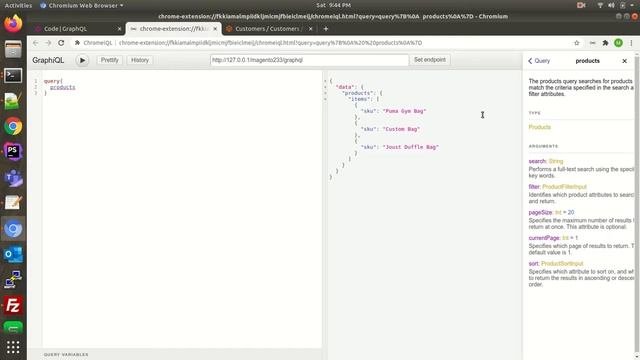Open the text editor notepad dock icon
Viewport: 640px width, 360px height.
pyautogui.click(x=13, y=203)
